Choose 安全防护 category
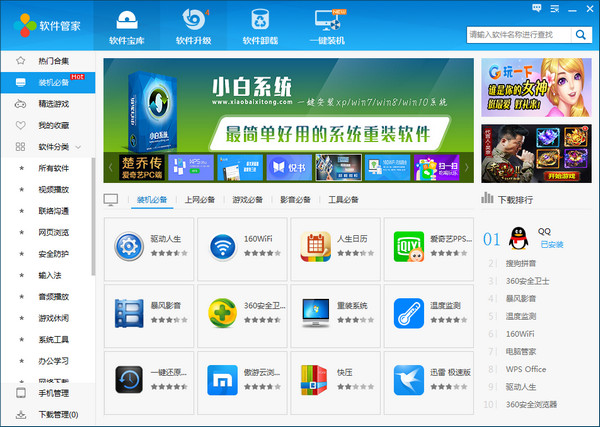This screenshot has width=600, height=427. (53, 254)
